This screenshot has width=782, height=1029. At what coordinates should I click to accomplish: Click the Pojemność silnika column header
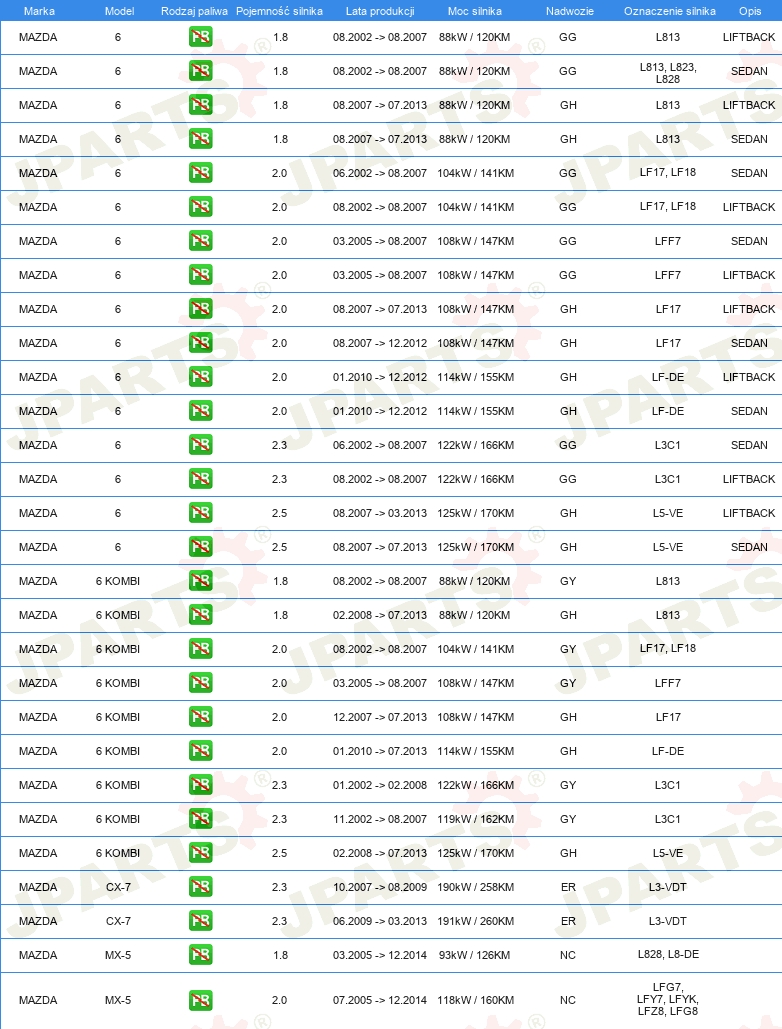point(279,11)
